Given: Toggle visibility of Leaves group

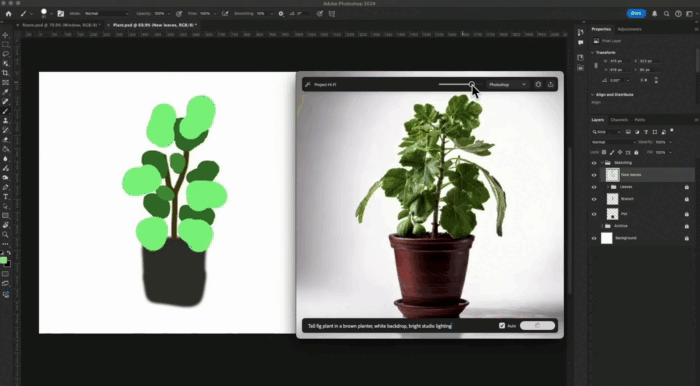Looking at the screenshot, I should click(x=594, y=187).
